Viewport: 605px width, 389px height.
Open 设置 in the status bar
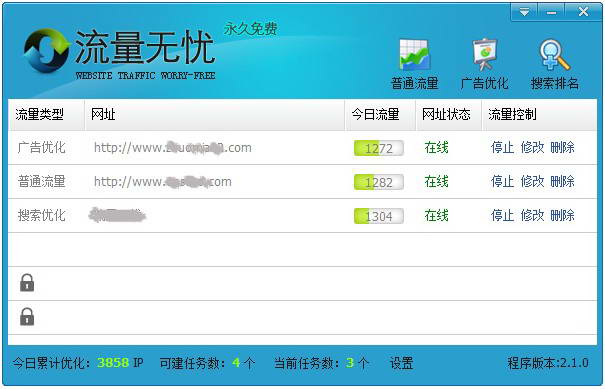tap(401, 363)
